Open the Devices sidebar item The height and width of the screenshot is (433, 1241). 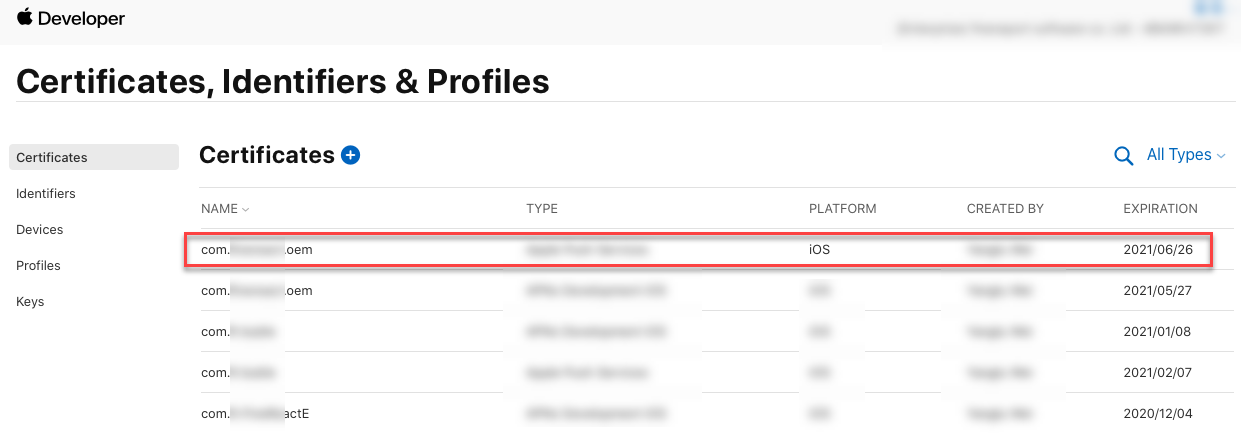(40, 229)
